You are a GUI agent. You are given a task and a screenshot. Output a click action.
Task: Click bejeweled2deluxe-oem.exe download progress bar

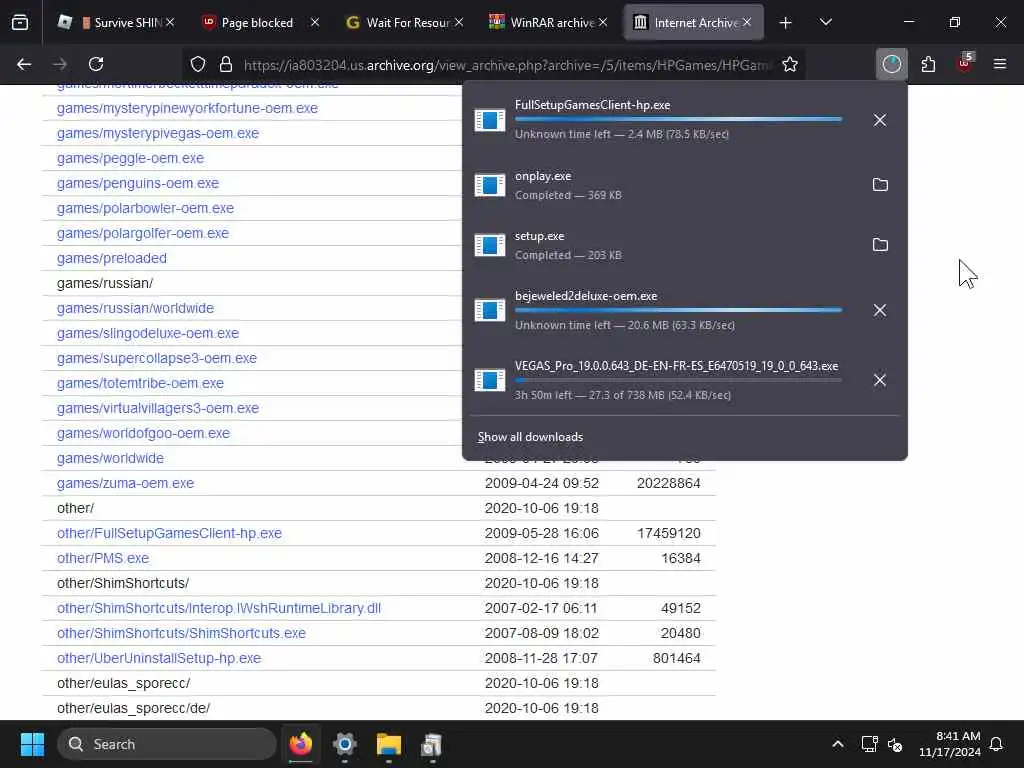(x=678, y=310)
